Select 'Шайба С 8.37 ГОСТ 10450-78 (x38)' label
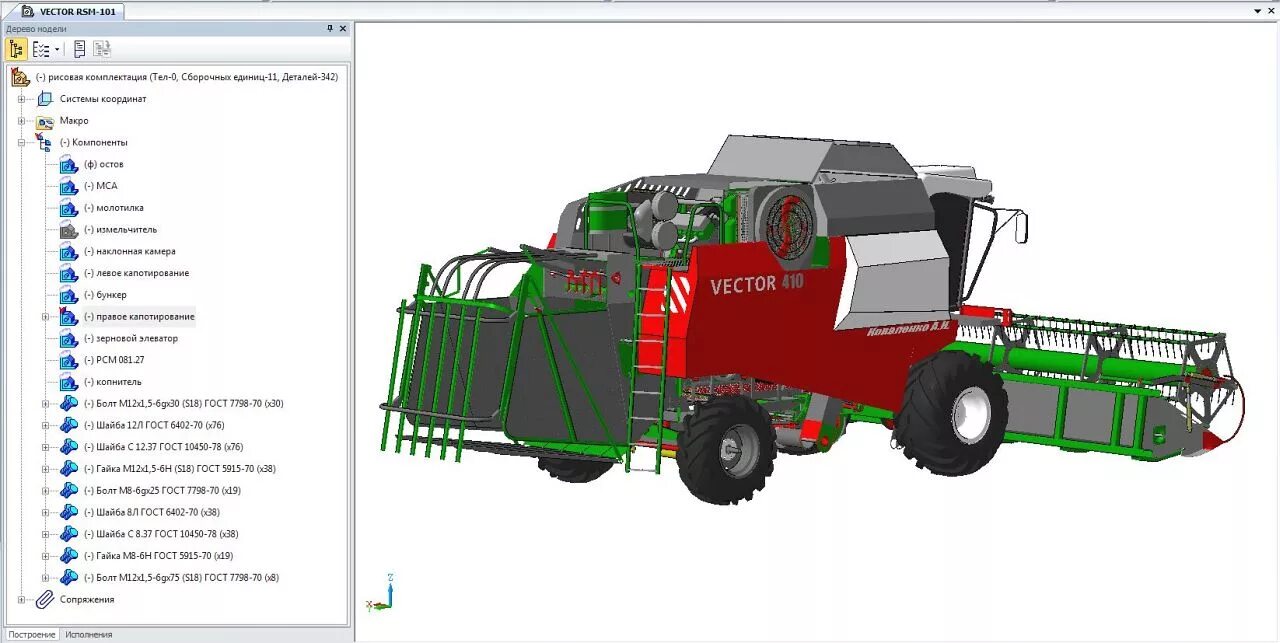The image size is (1280, 643). (161, 534)
